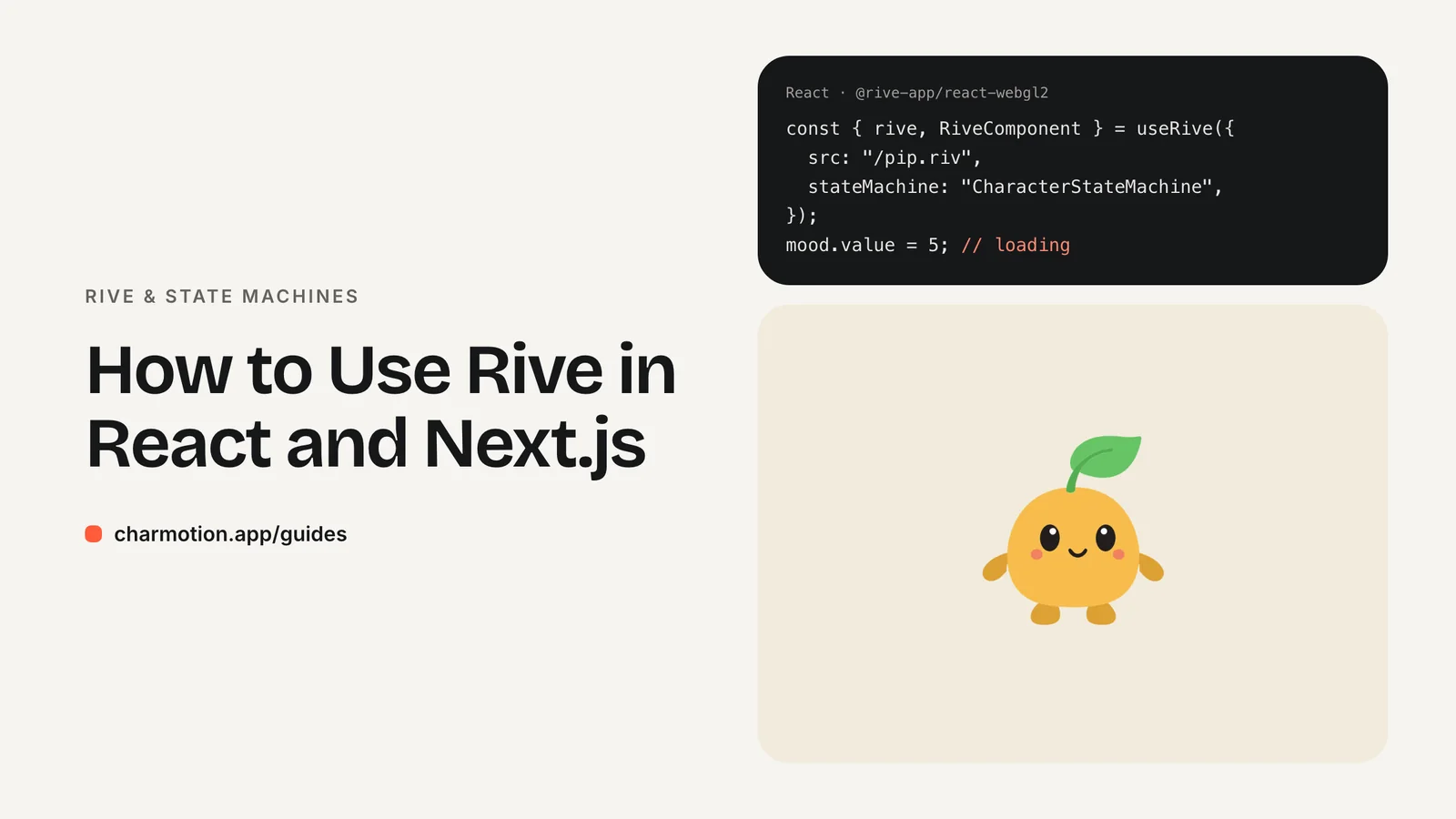Click the 'How to Use Rive in' headline line
1456x819 pixels.
pyautogui.click(x=381, y=370)
